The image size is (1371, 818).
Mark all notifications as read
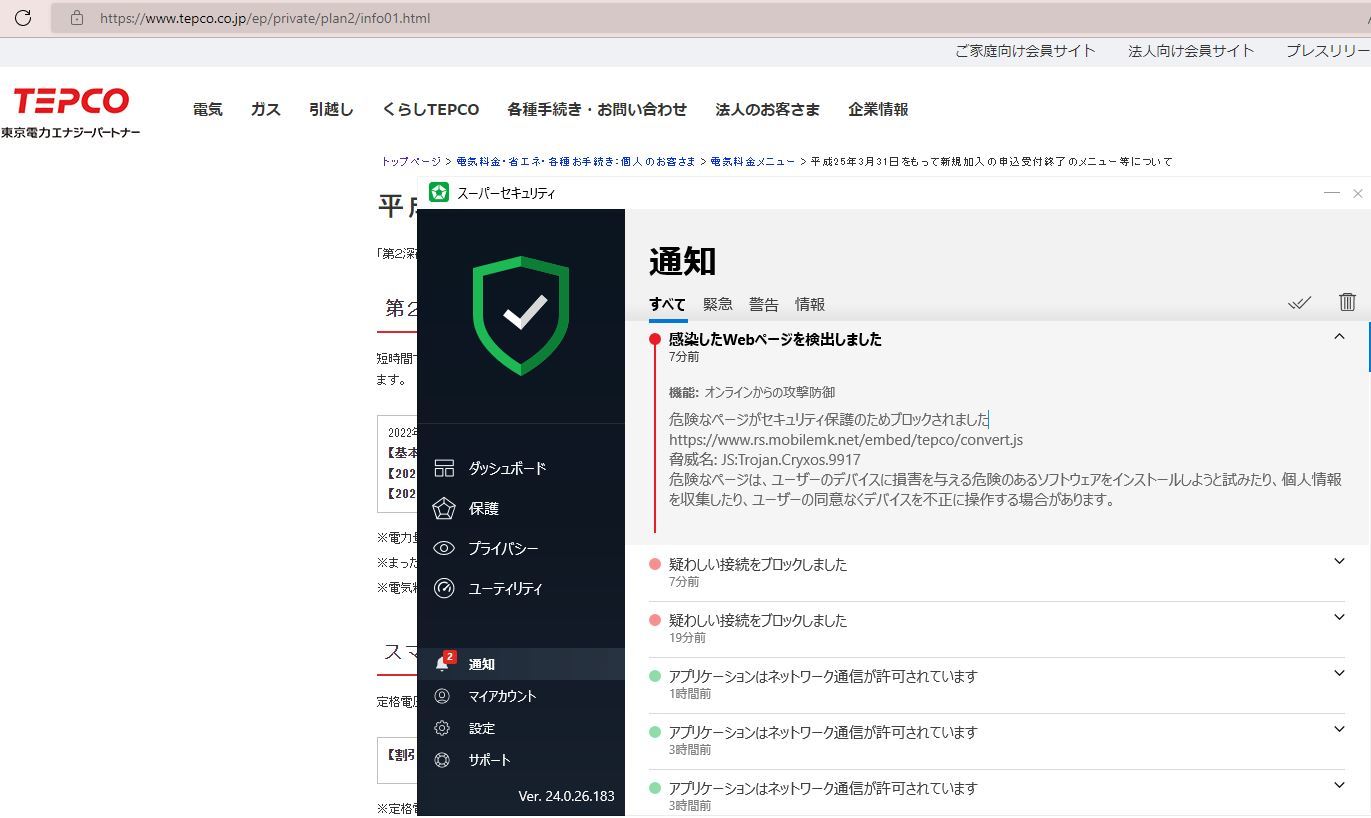pyautogui.click(x=1299, y=302)
